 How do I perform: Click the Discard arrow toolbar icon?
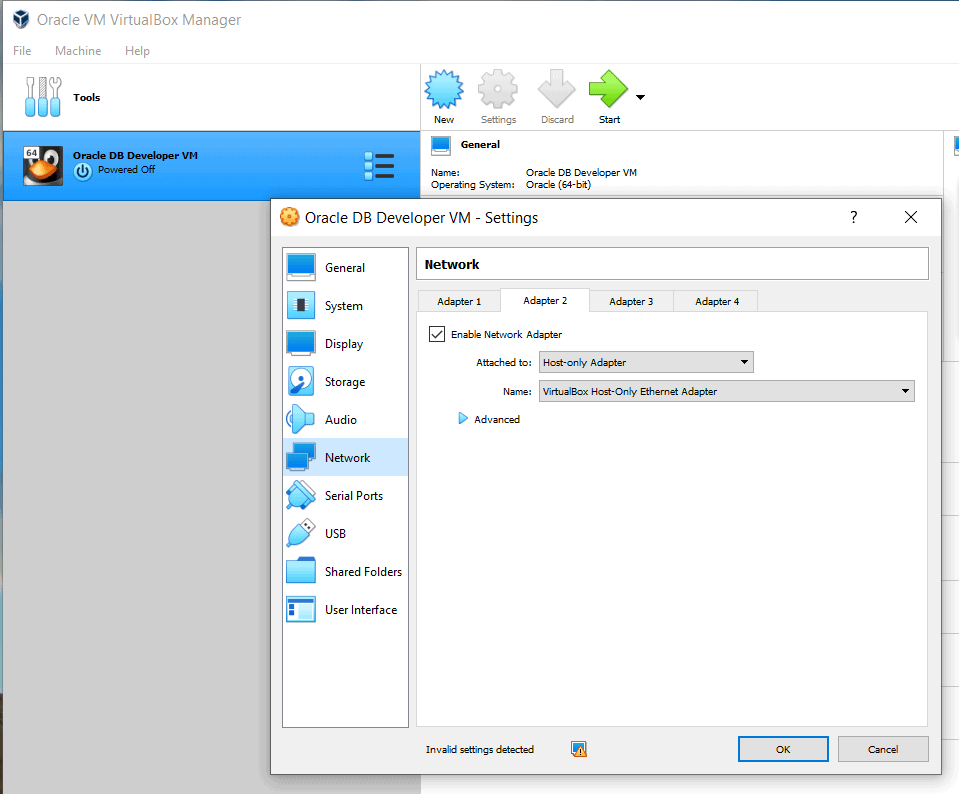(557, 89)
